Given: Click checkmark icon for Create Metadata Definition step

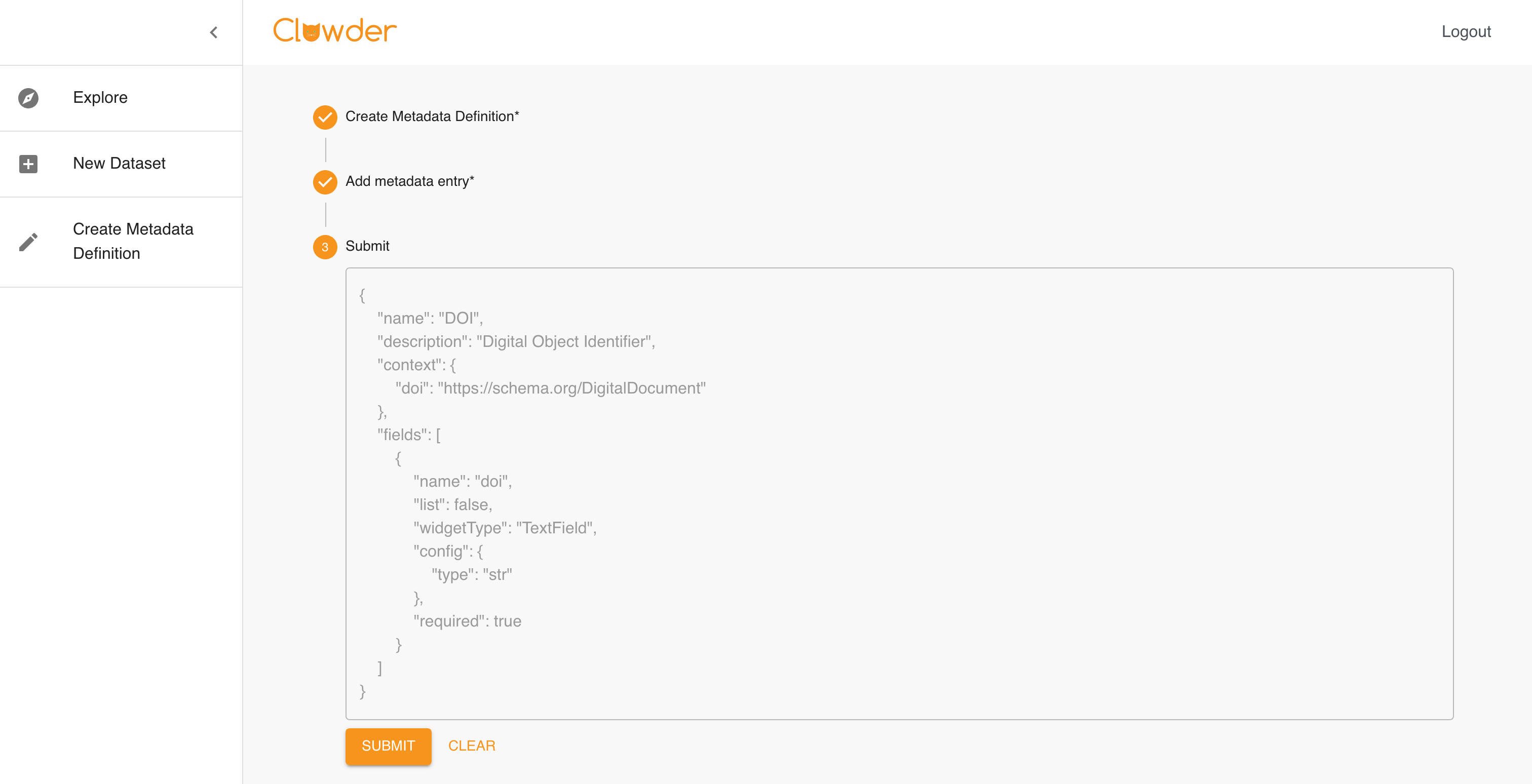Looking at the screenshot, I should coord(325,117).
